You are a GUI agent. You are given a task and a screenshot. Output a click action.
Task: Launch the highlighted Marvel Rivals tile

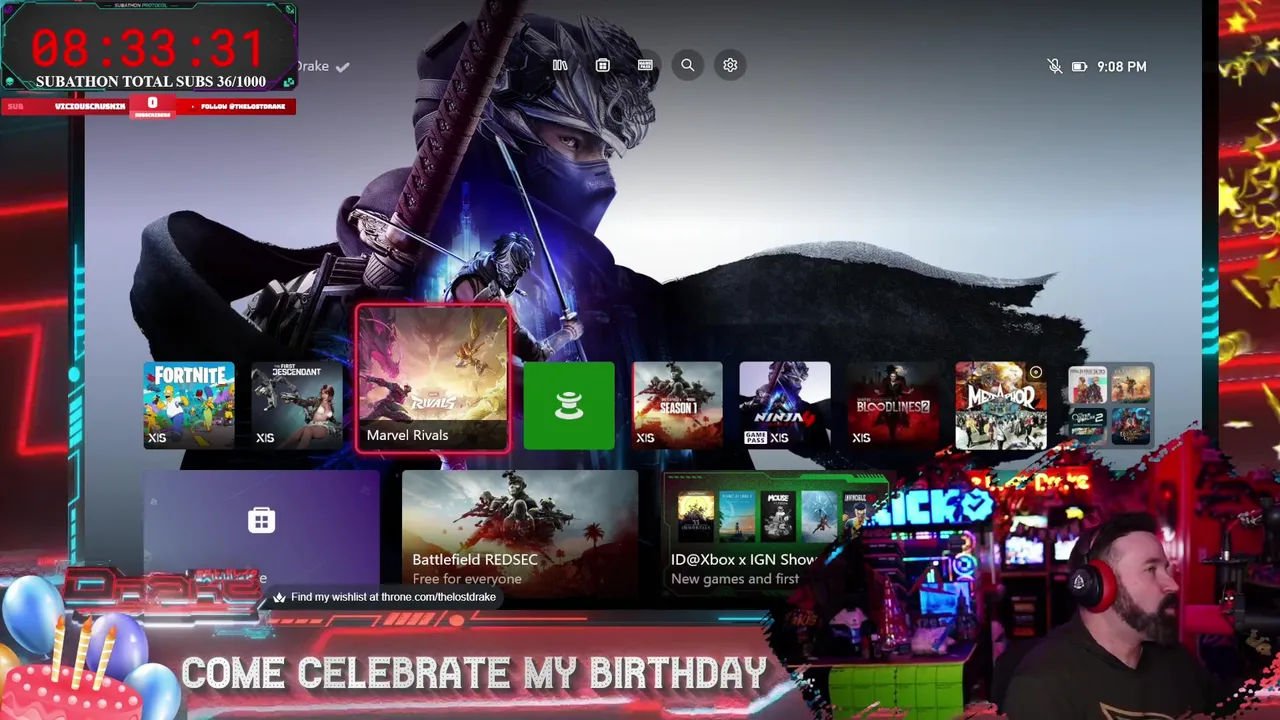433,379
